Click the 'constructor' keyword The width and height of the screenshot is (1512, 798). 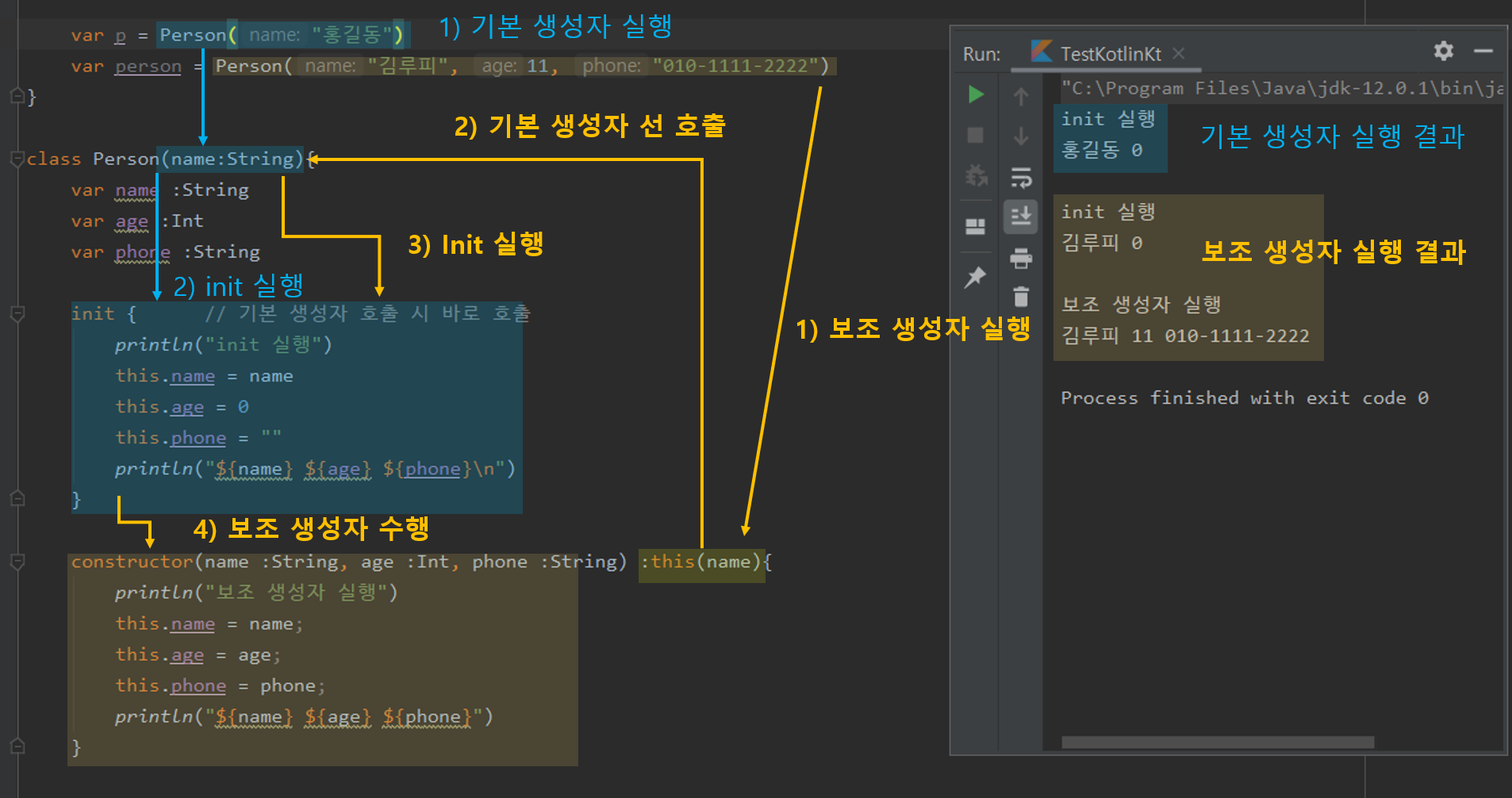pos(132,562)
